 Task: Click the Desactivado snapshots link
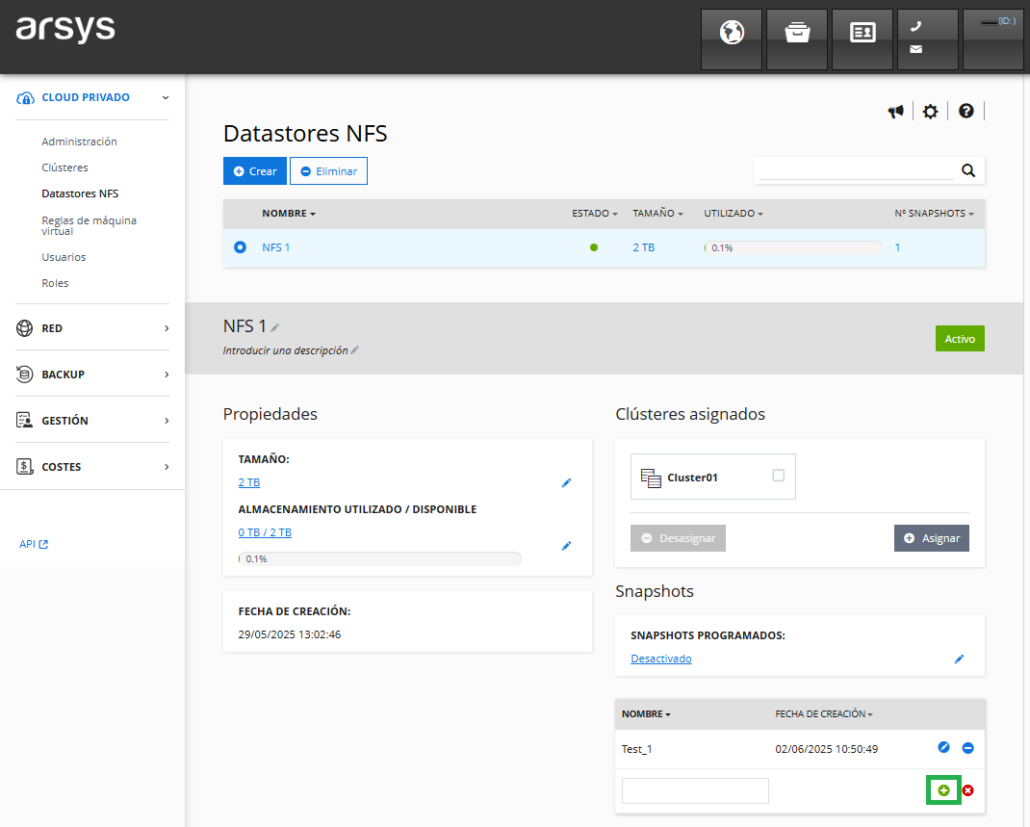661,659
